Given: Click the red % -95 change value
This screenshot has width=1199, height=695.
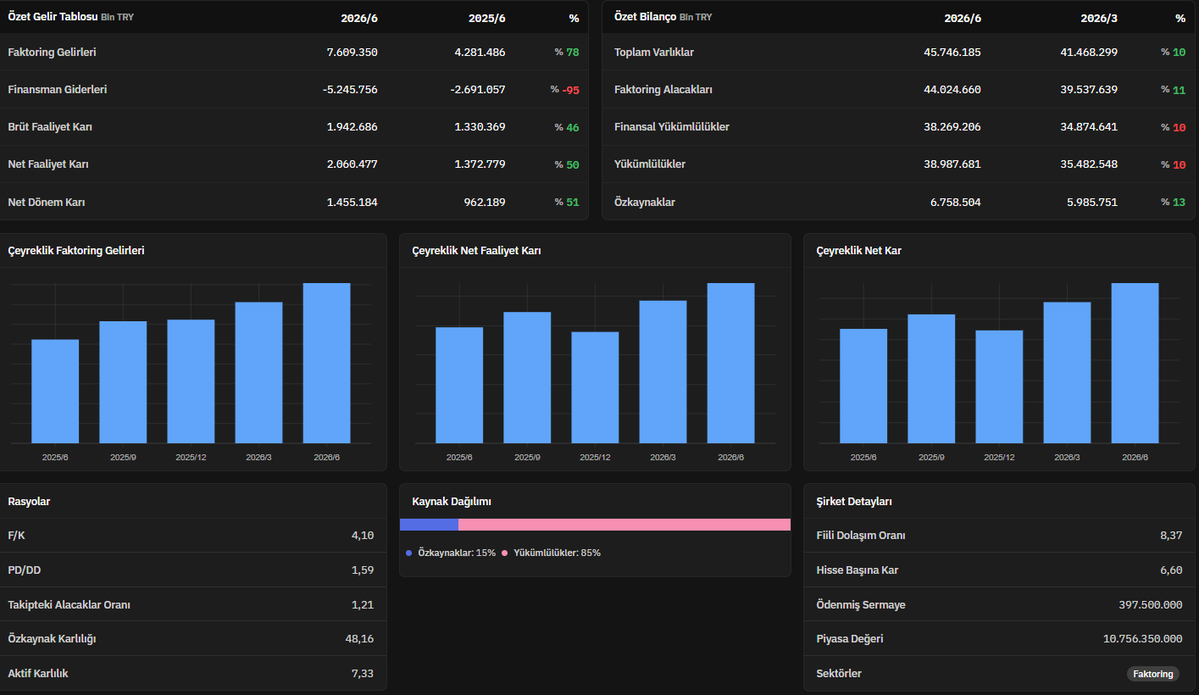Looking at the screenshot, I should 565,89.
